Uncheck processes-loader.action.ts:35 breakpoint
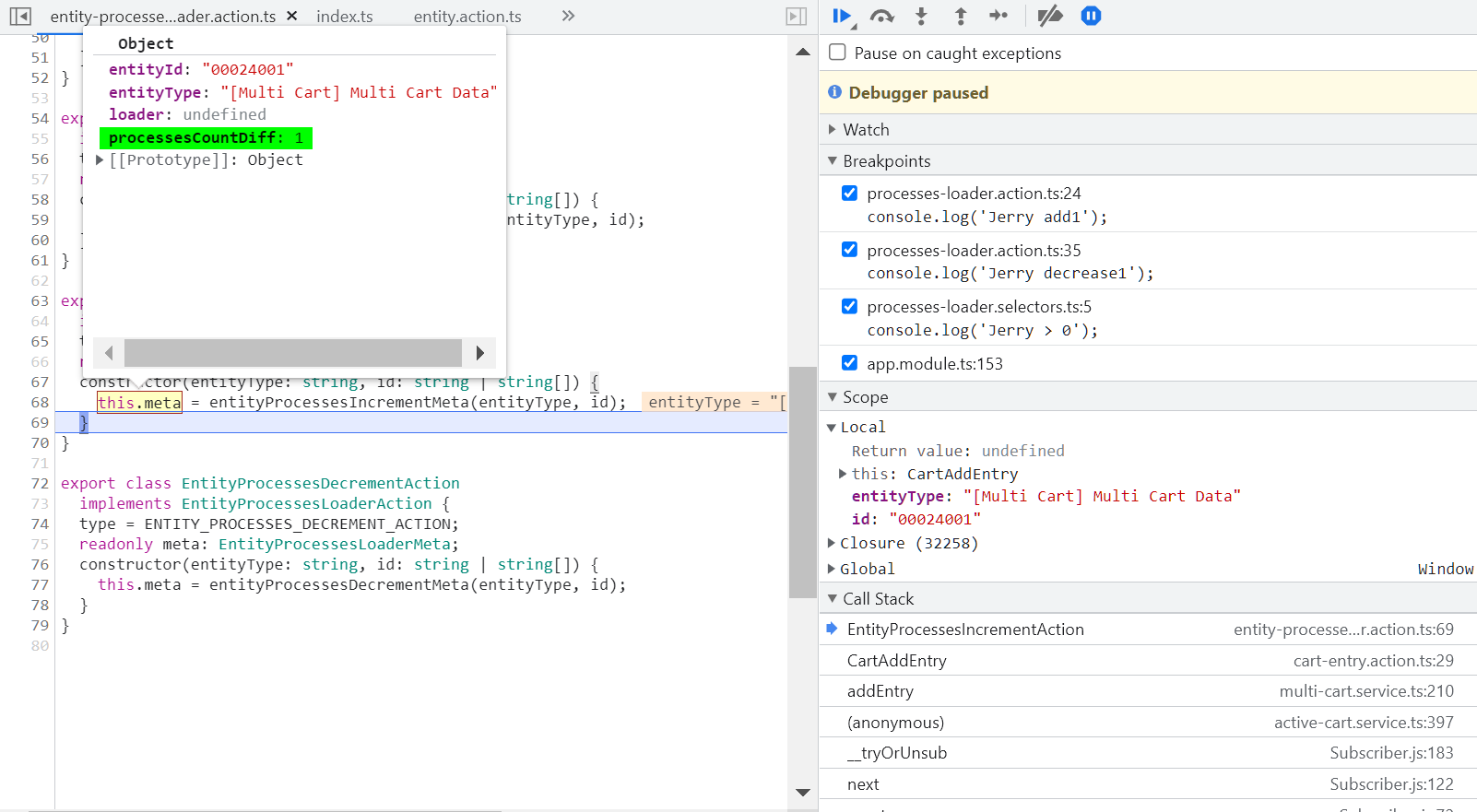Image resolution: width=1477 pixels, height=812 pixels. click(x=849, y=250)
